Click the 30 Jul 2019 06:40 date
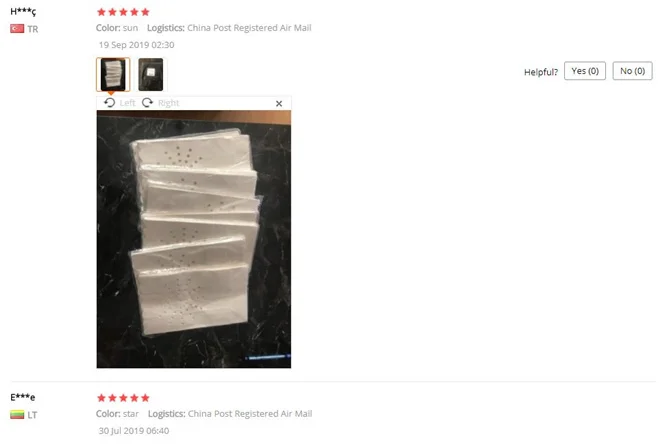 click(x=134, y=431)
